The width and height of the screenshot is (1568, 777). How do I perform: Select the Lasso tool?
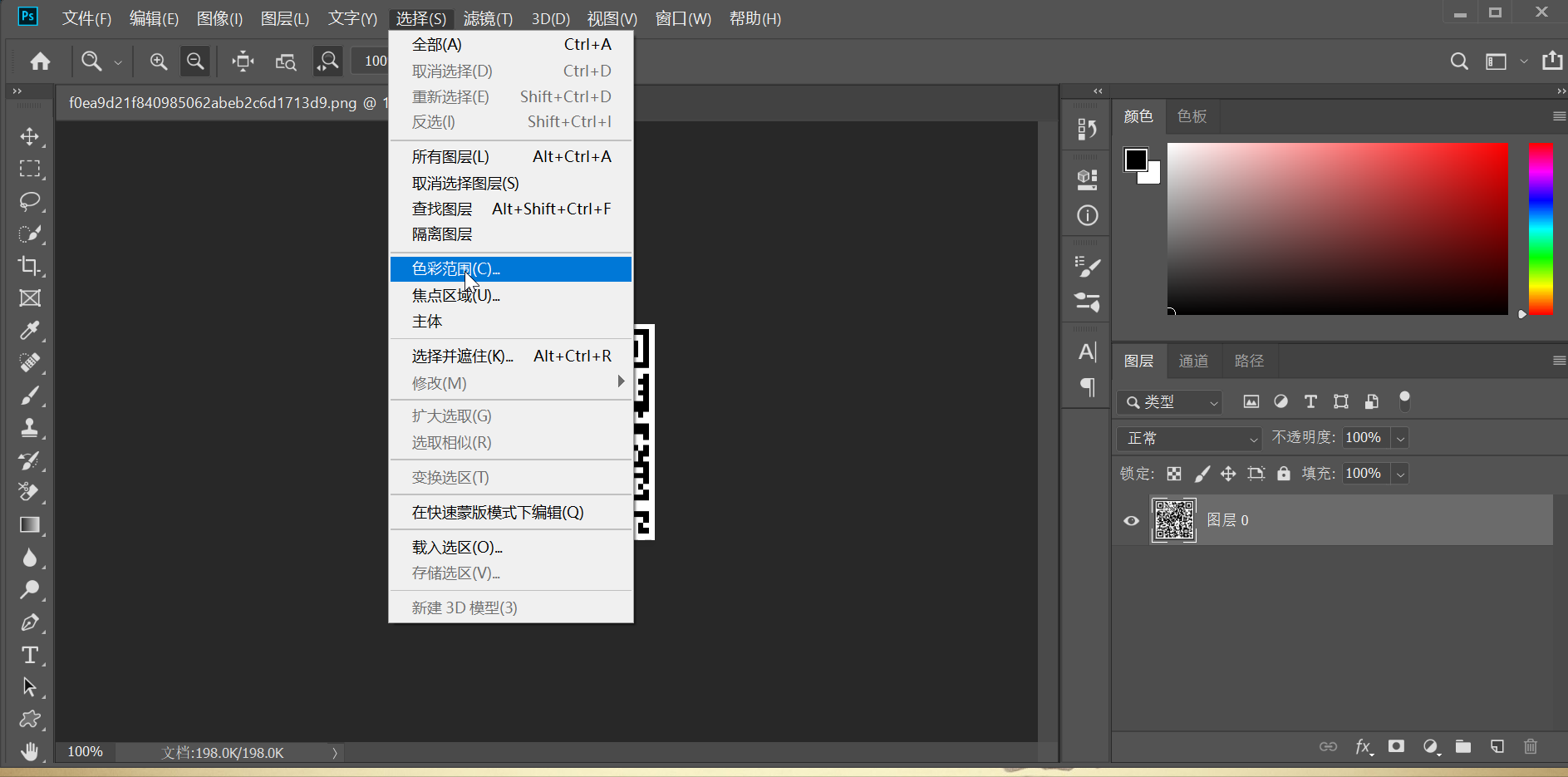30,201
